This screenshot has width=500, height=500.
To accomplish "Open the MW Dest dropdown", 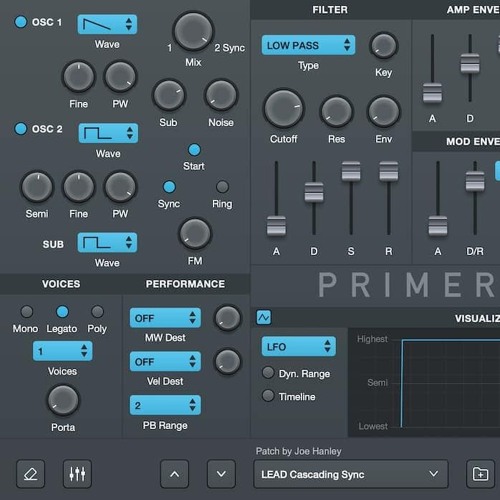I will click(165, 318).
